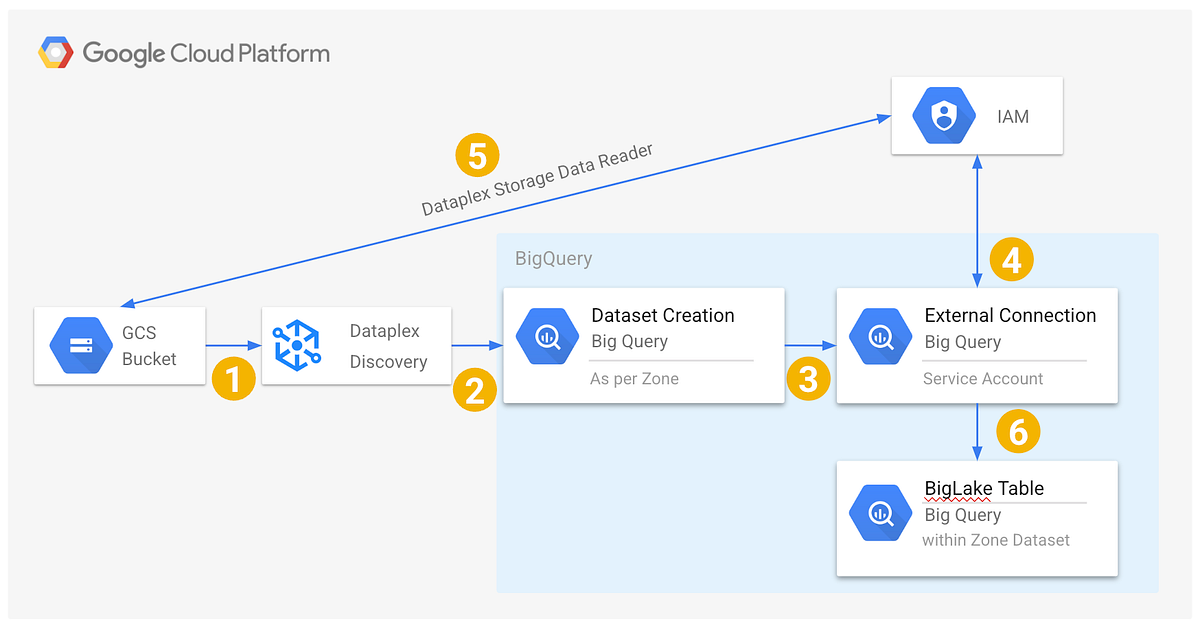Select the 'Service Account' caption
The width and height of the screenshot is (1200, 630).
pos(983,379)
